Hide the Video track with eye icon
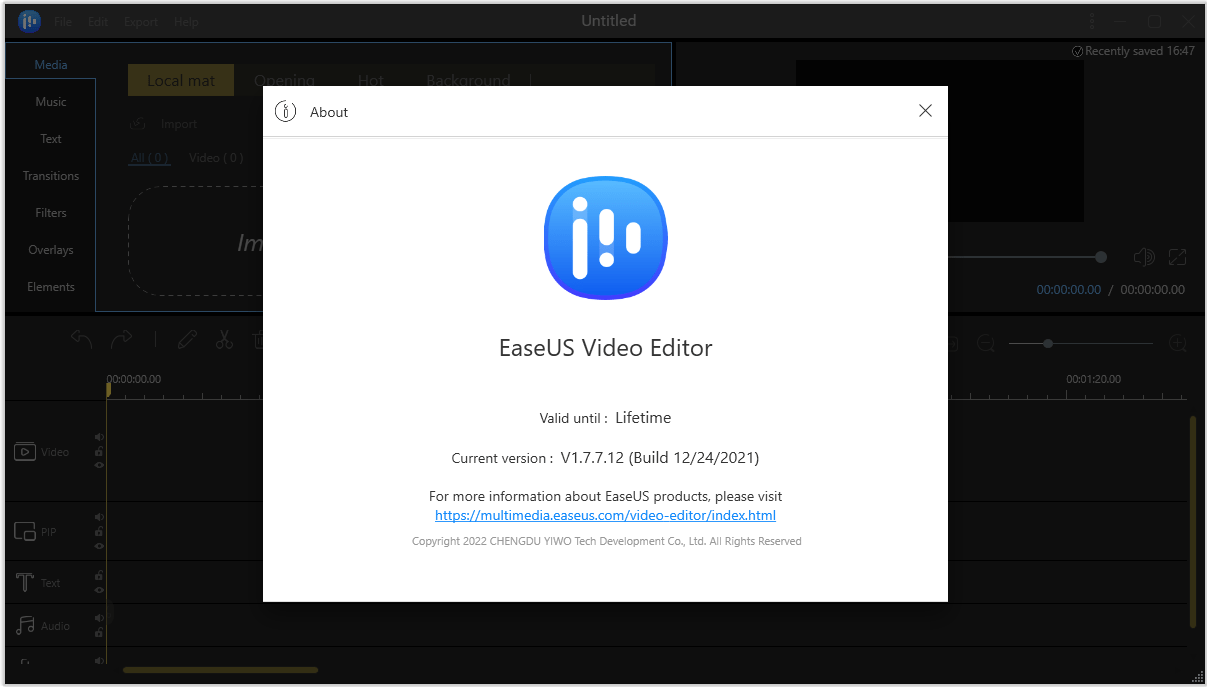 [99, 465]
